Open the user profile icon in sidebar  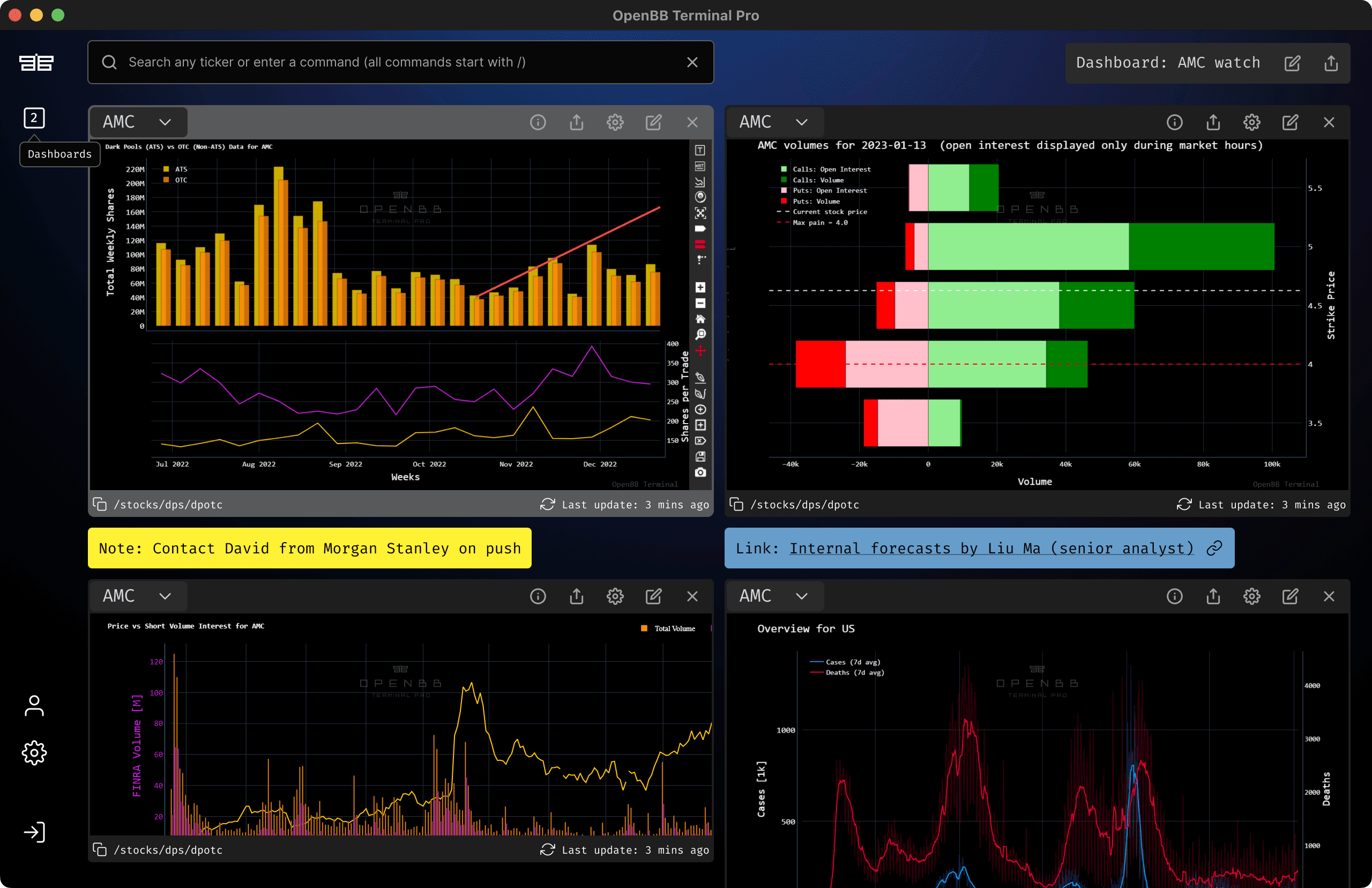coord(34,705)
